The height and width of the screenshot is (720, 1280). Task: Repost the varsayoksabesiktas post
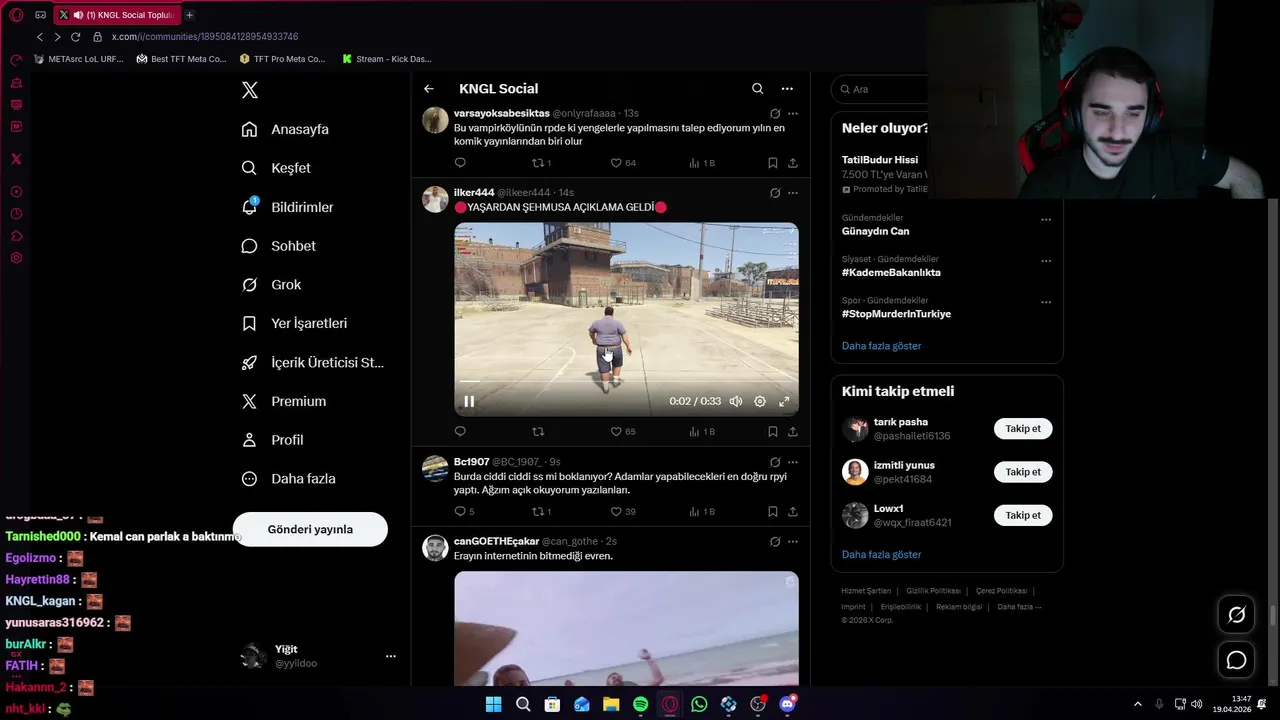click(x=541, y=163)
